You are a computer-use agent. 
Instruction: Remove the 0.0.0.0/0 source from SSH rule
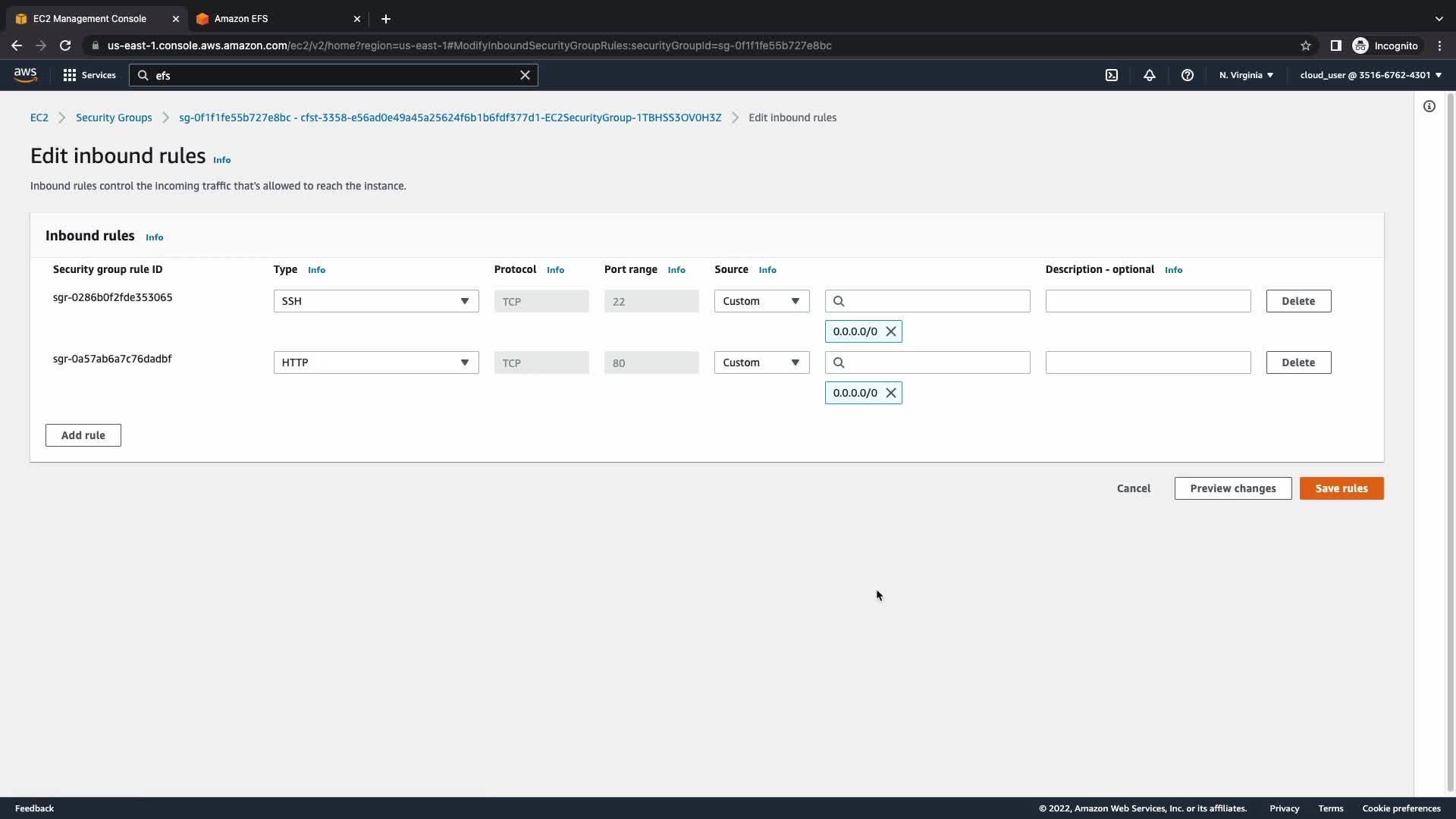891,331
